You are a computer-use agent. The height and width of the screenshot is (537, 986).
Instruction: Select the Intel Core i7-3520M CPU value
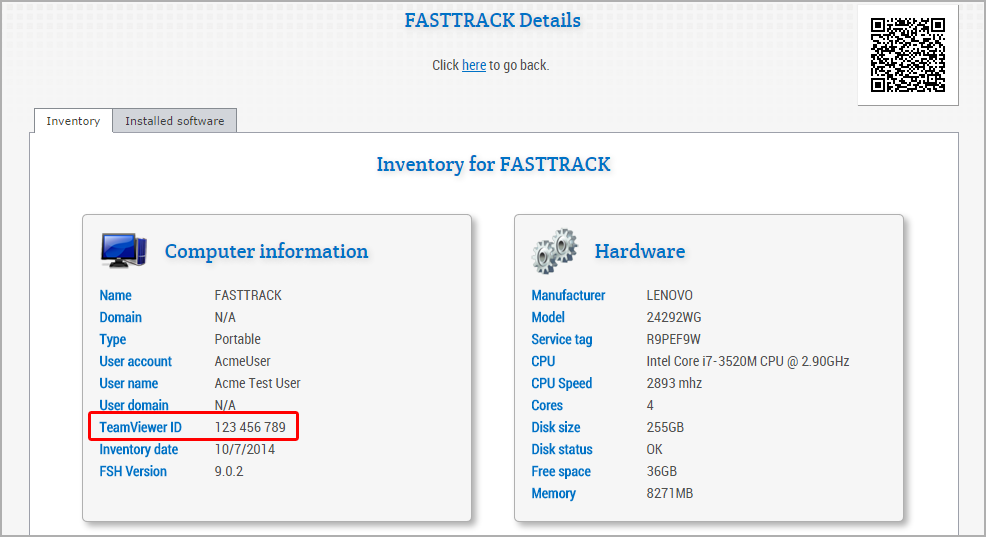pos(748,362)
